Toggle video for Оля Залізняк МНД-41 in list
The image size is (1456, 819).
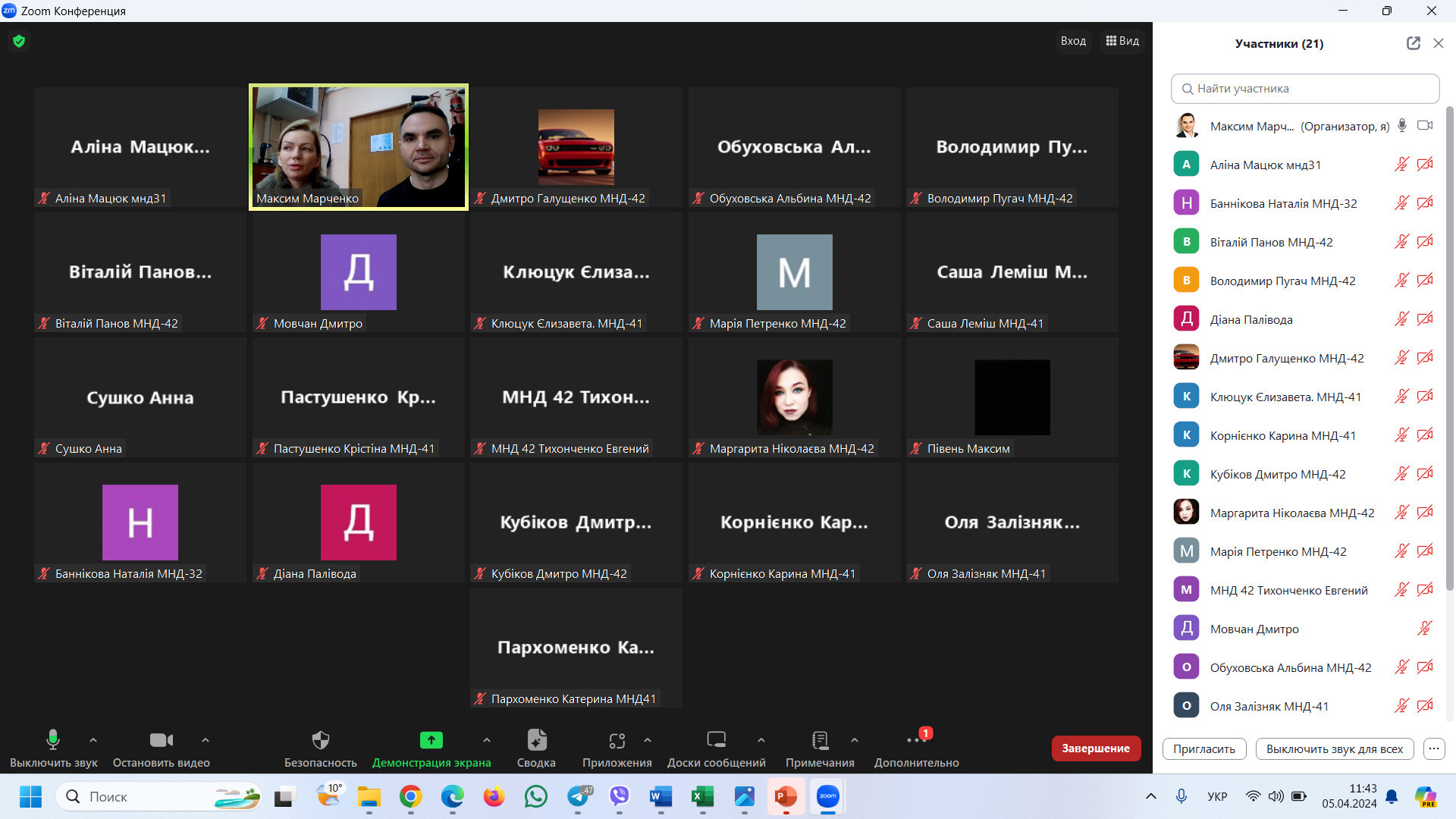[x=1425, y=706]
